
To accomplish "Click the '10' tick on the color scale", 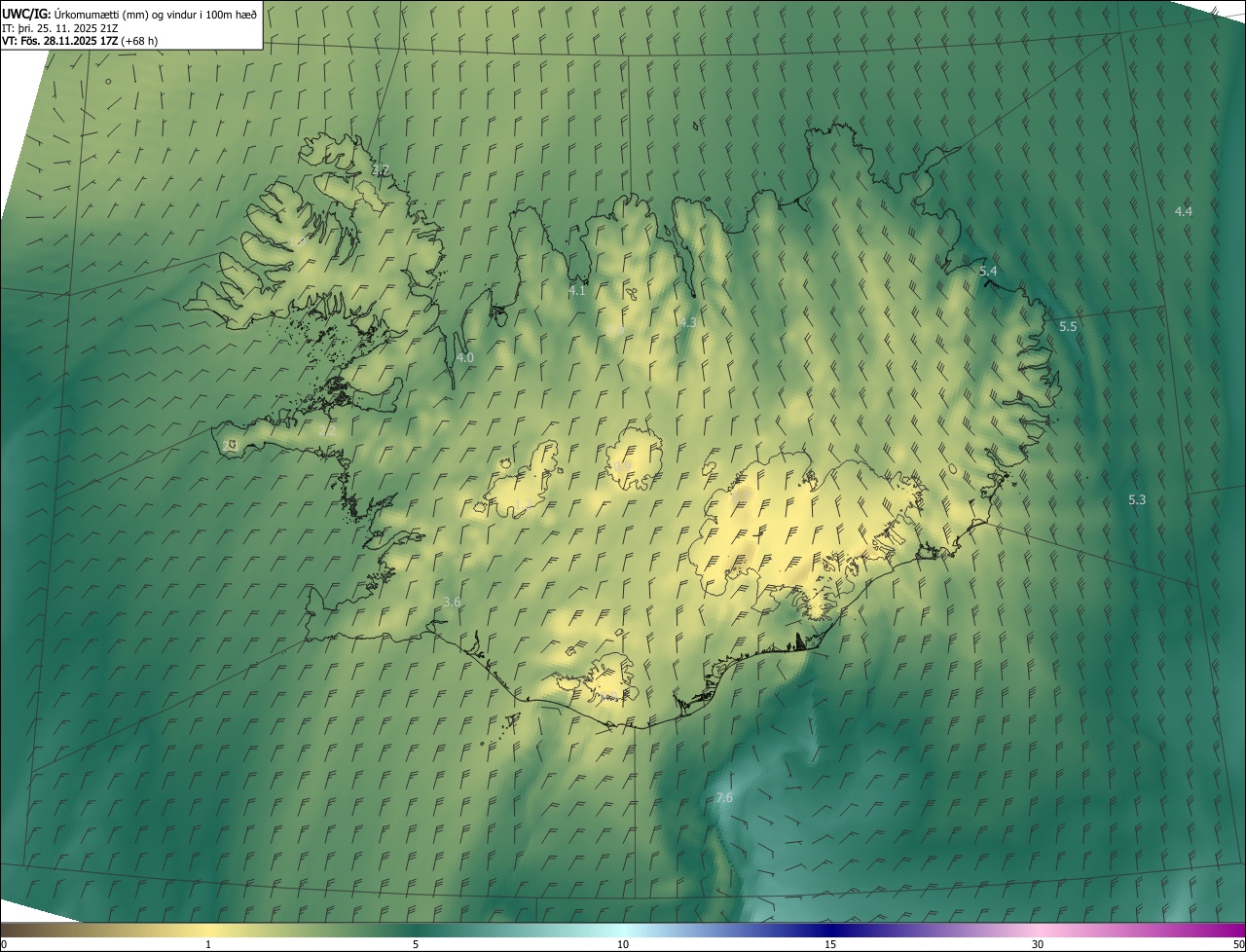I will click(623, 944).
